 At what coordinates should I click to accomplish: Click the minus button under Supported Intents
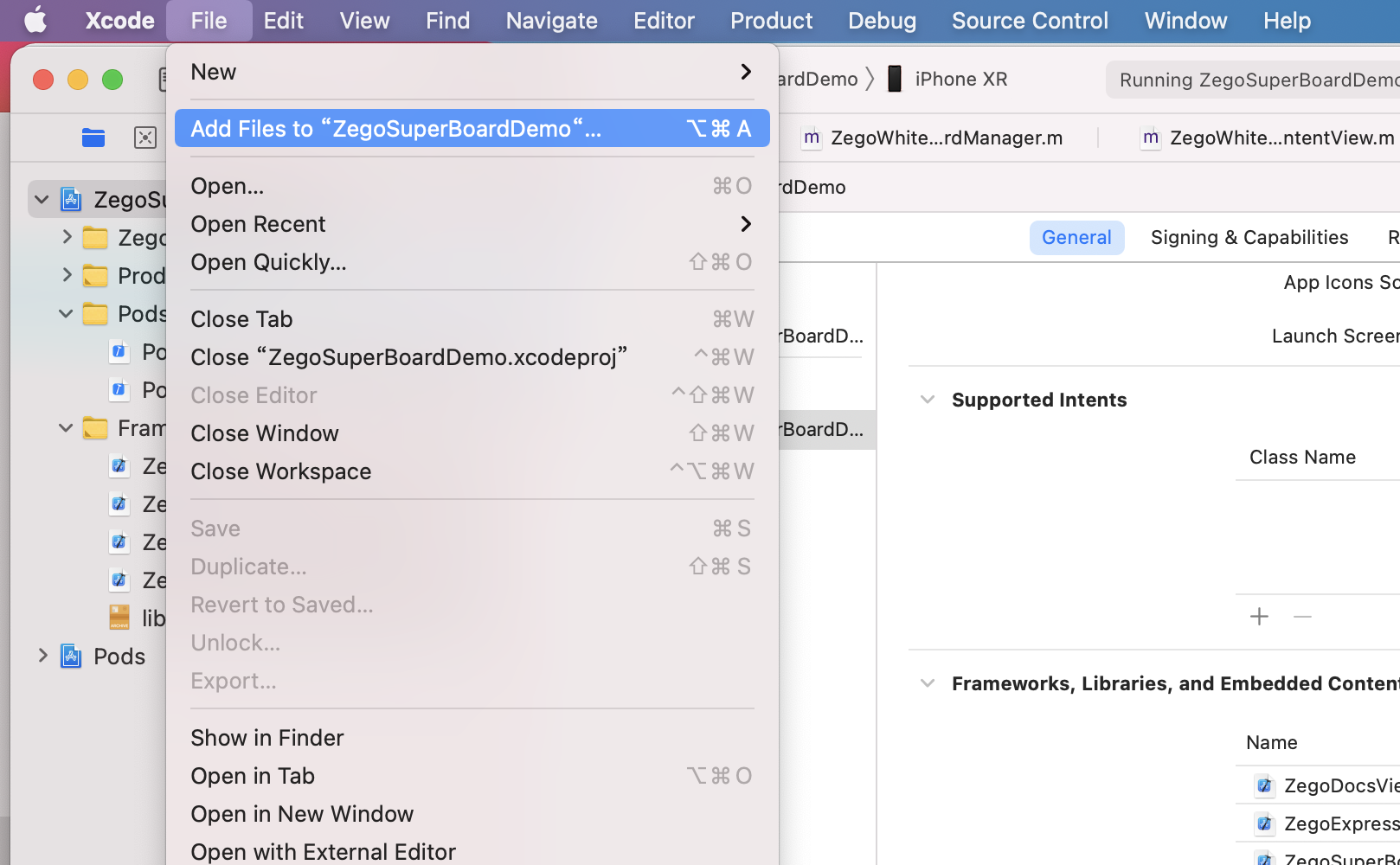tap(1302, 617)
